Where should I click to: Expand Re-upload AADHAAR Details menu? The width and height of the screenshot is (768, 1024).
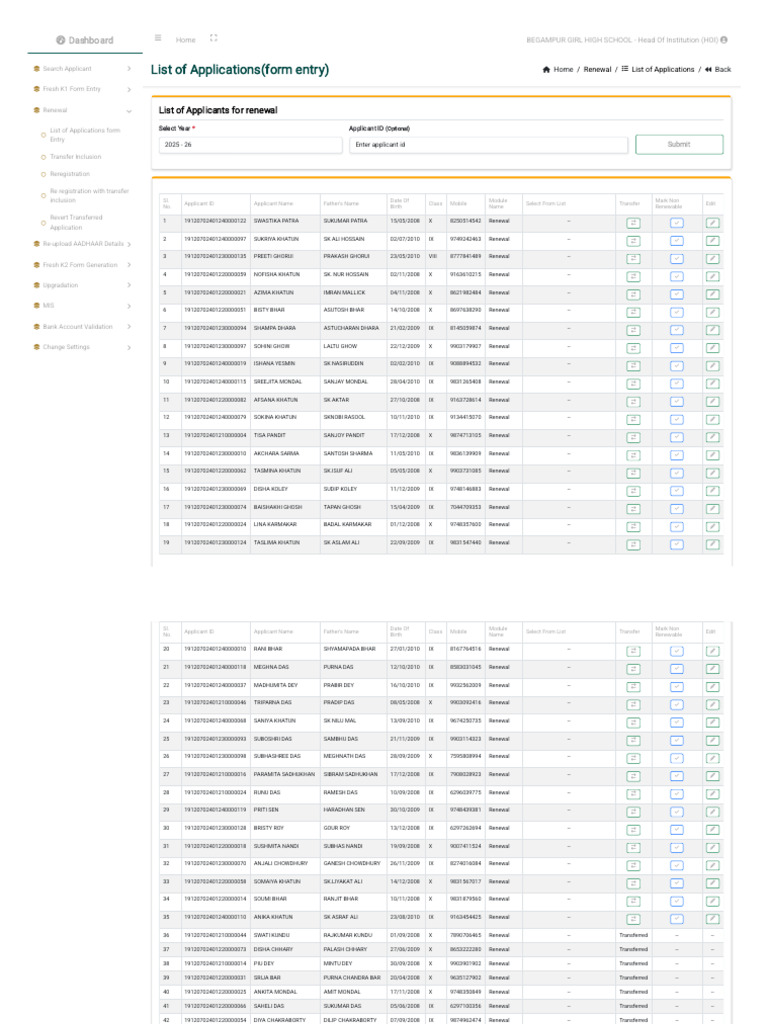click(x=82, y=244)
